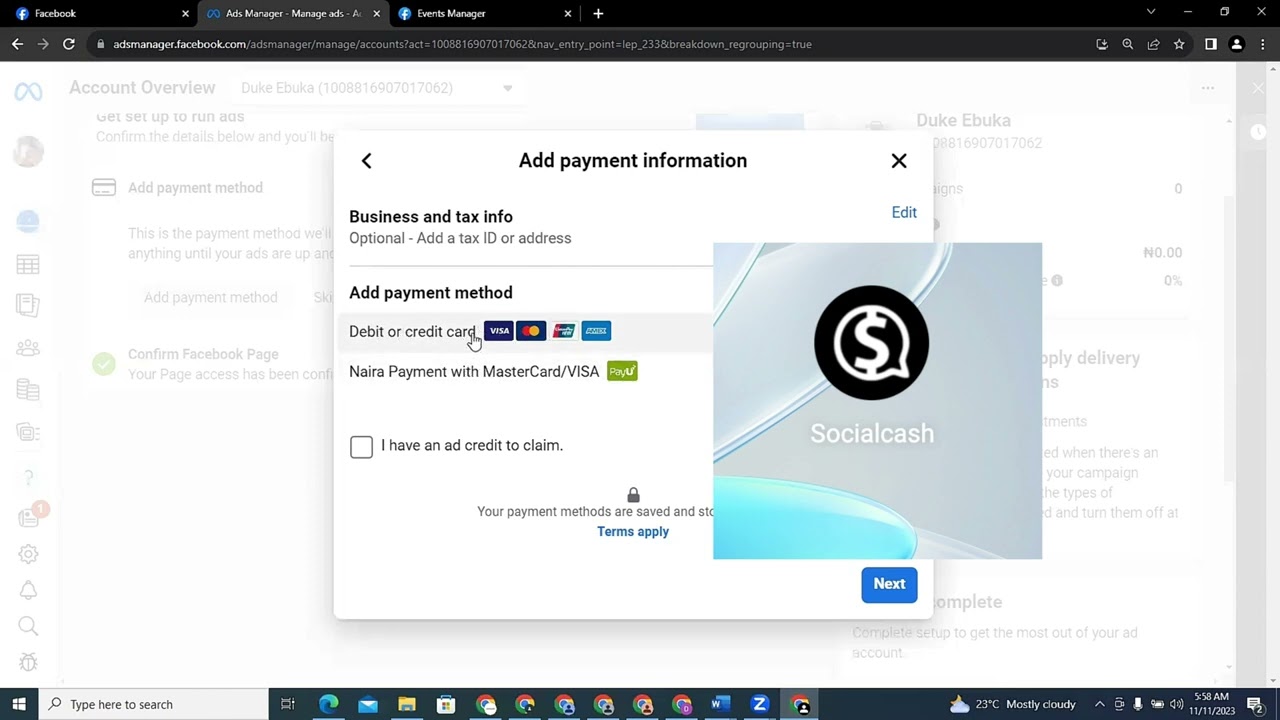Viewport: 1280px width, 720px height.
Task: Toggle the Chrome side panel
Action: pyautogui.click(x=1210, y=44)
